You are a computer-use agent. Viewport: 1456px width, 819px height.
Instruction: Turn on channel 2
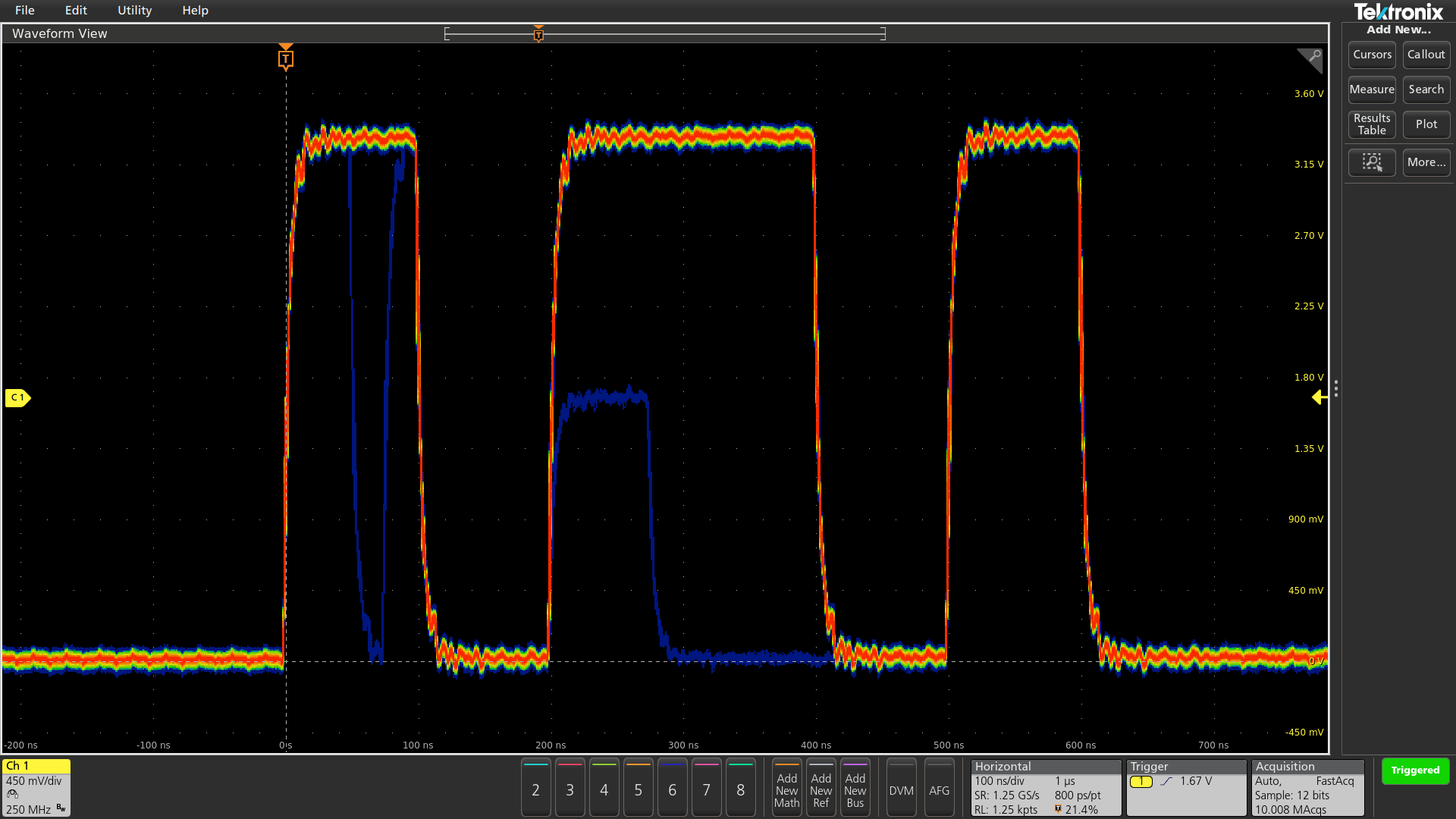(x=535, y=789)
